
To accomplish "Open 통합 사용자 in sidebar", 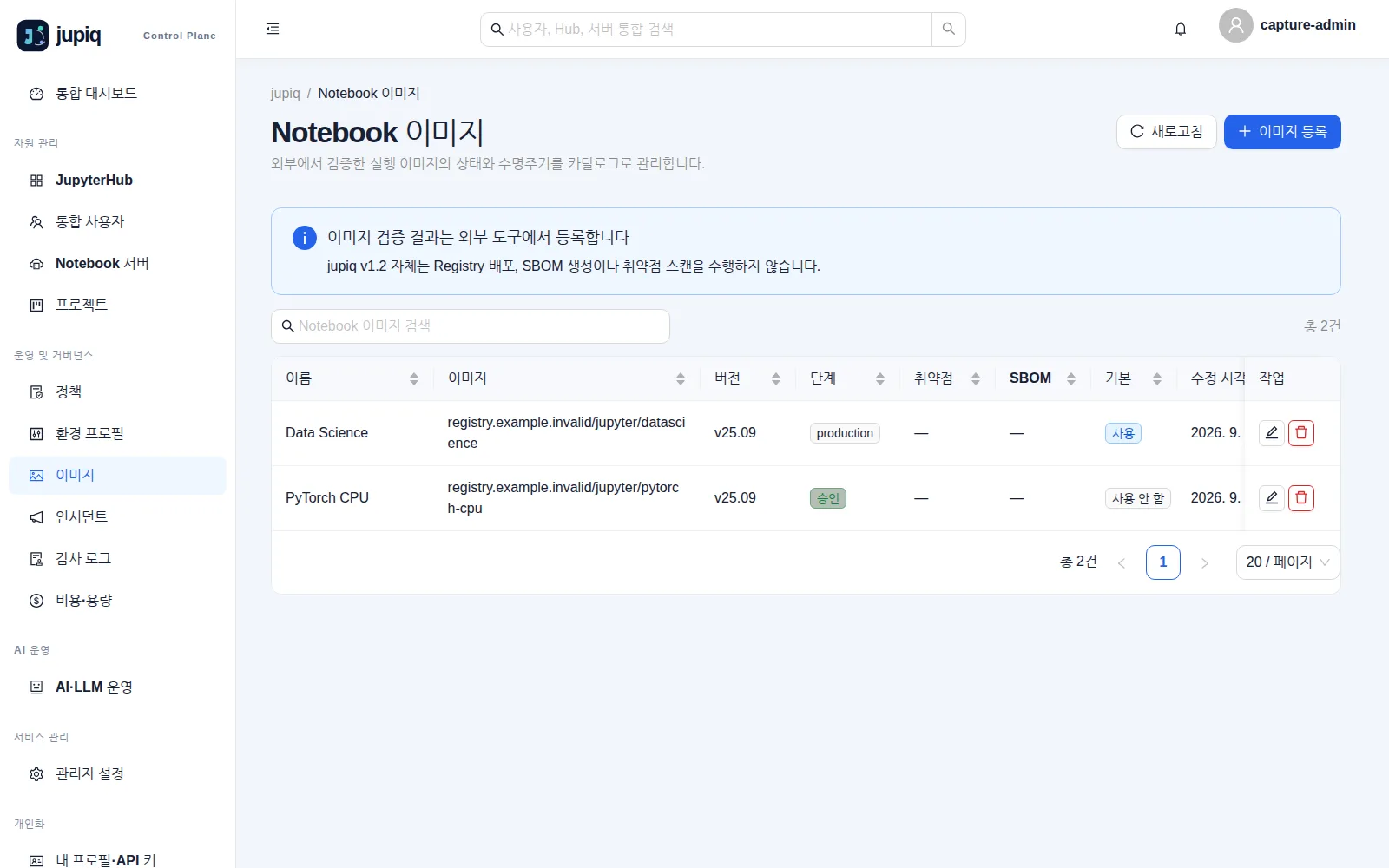I will point(117,222).
